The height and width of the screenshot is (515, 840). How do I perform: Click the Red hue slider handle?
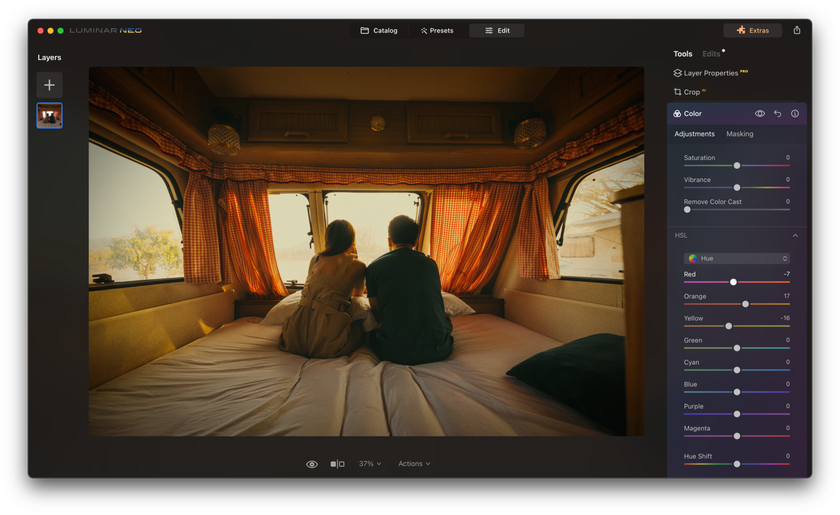click(733, 282)
